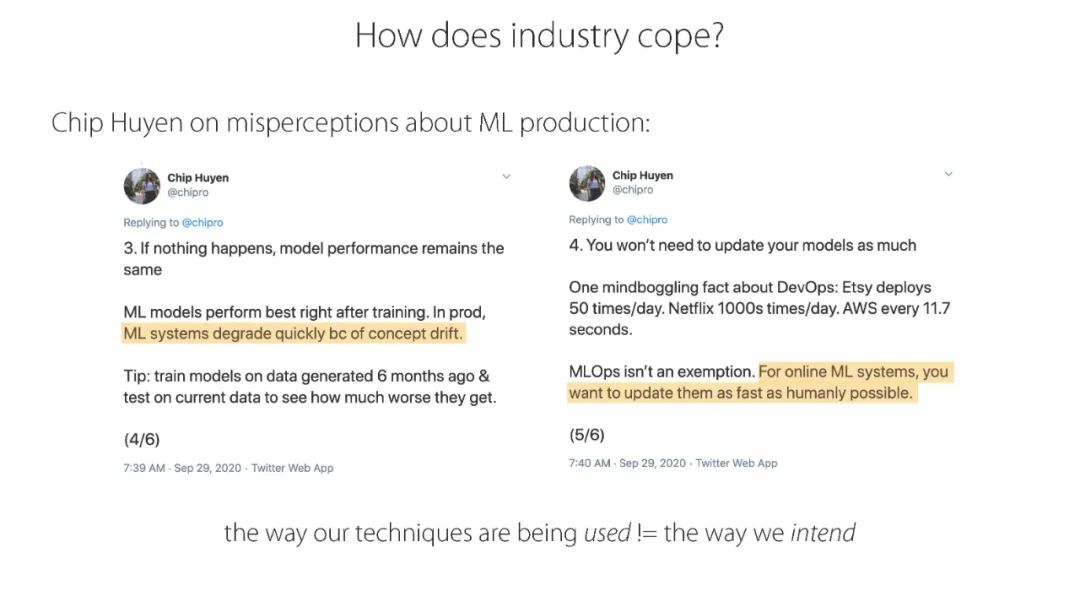Click the bottom 'used != intend' caption

pyautogui.click(x=539, y=533)
